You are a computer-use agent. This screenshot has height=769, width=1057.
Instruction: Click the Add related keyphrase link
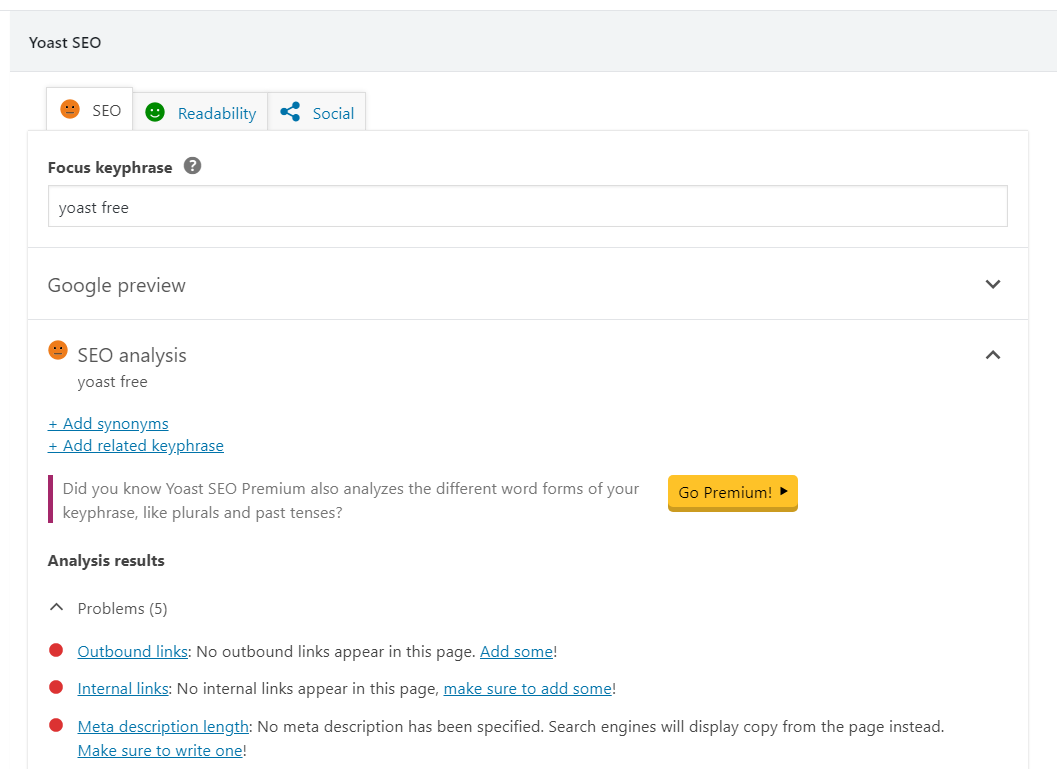coord(135,445)
